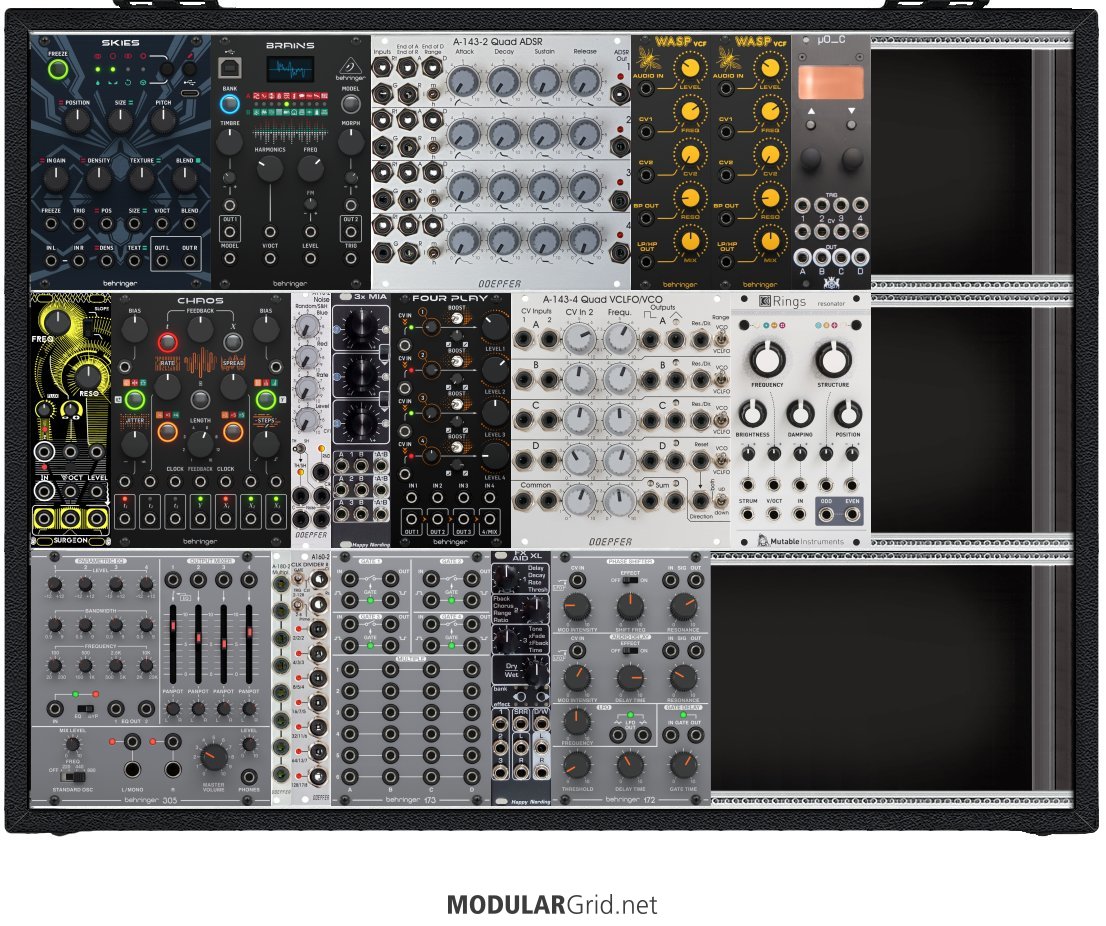
Task: Click the FREQ knob on the right WASP
Action: pyautogui.click(x=770, y=111)
